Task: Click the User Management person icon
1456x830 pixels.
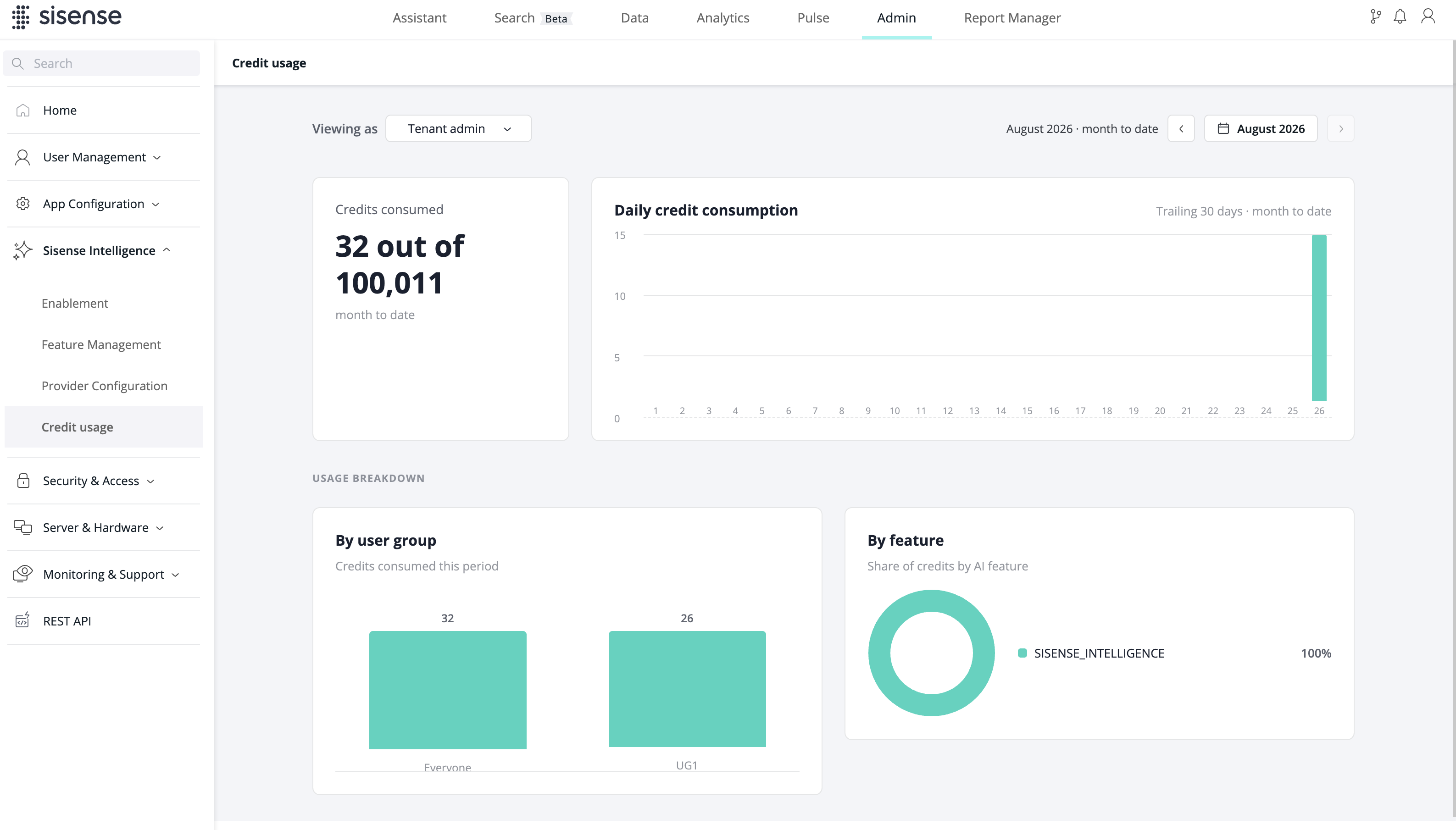Action: [x=23, y=157]
